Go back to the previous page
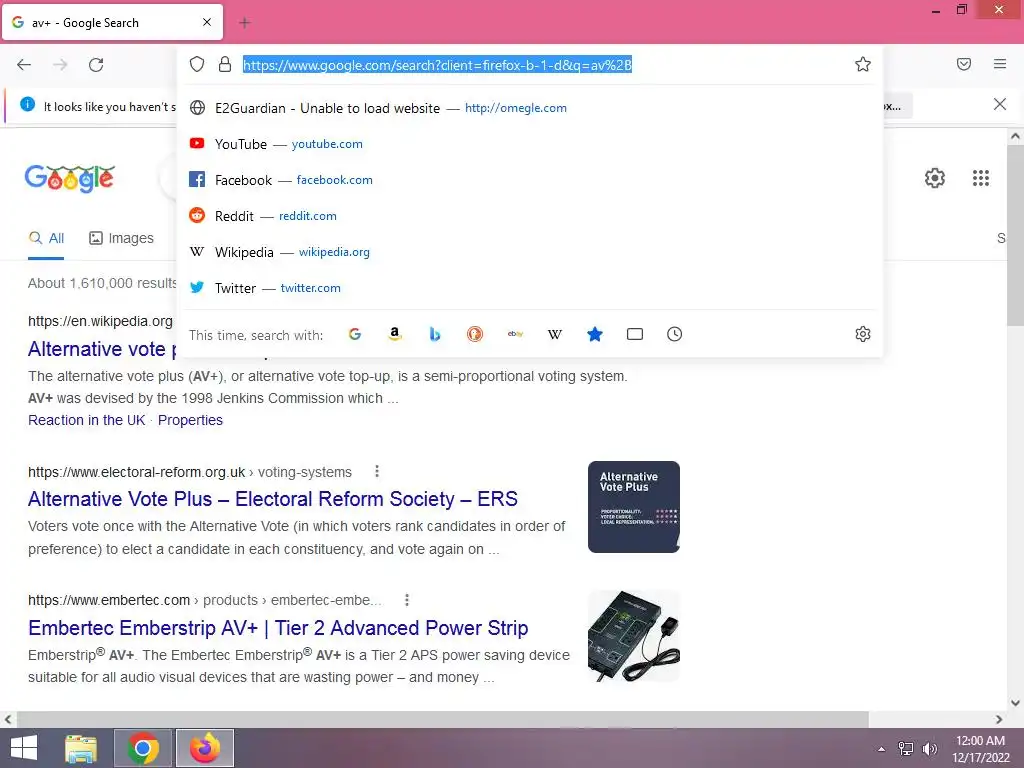Screen dimensions: 1024x768 point(24,65)
